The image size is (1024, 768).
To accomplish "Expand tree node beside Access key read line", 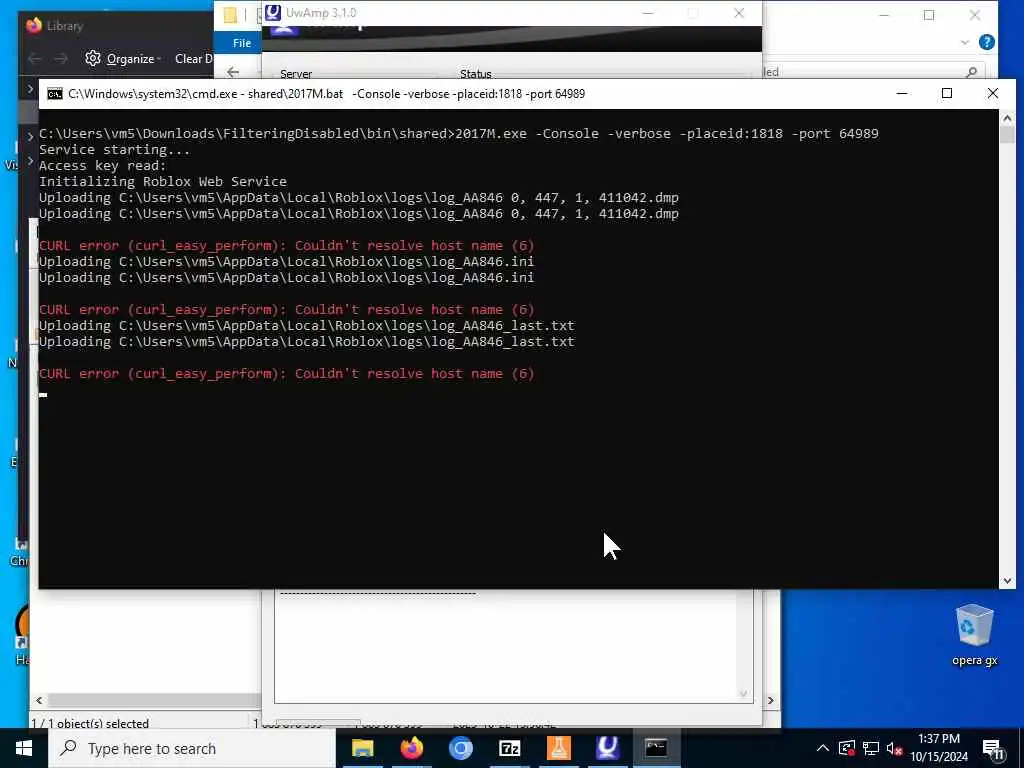I will tap(30, 161).
